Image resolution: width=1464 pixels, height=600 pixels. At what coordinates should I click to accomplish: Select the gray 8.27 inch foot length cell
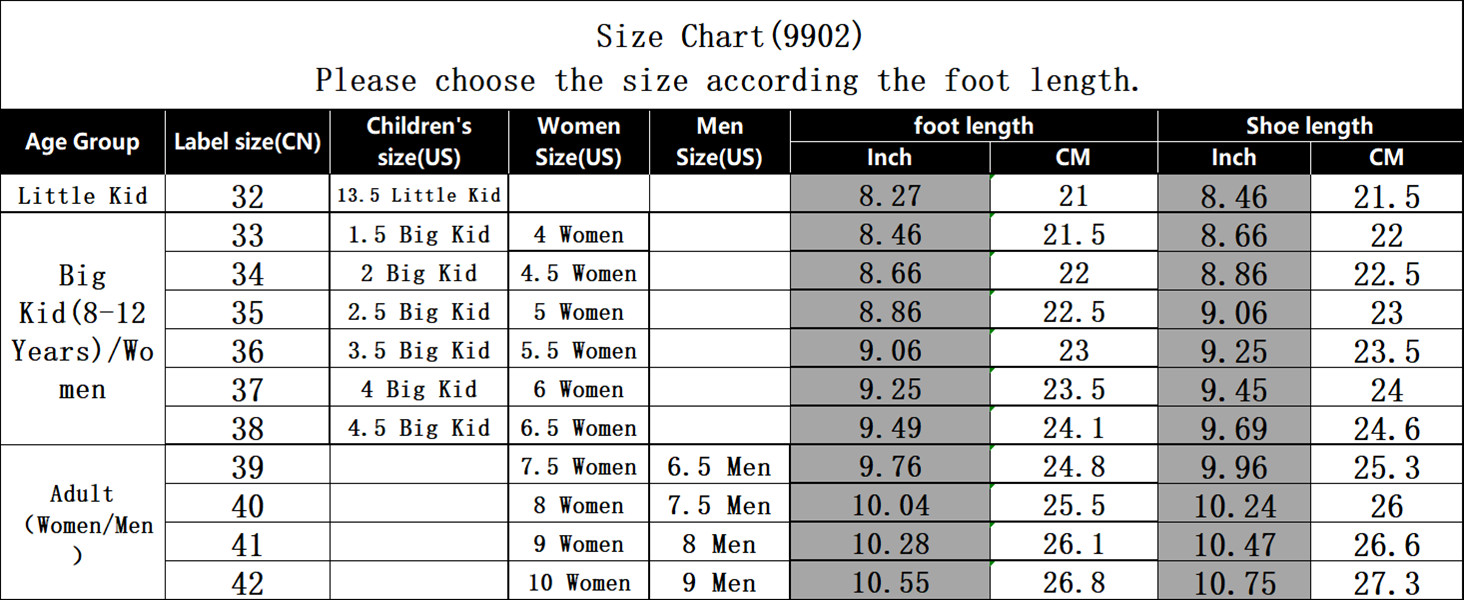(x=890, y=195)
